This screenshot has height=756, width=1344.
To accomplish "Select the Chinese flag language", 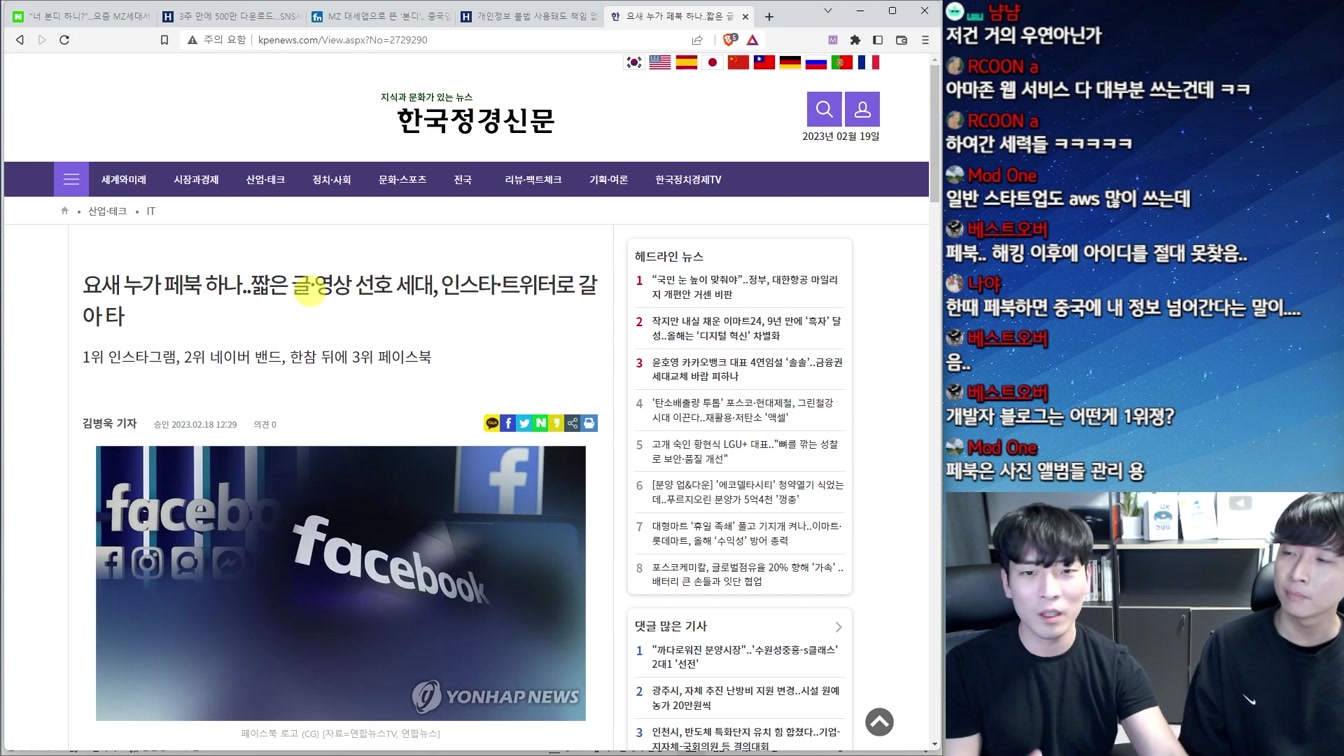I will click(738, 62).
